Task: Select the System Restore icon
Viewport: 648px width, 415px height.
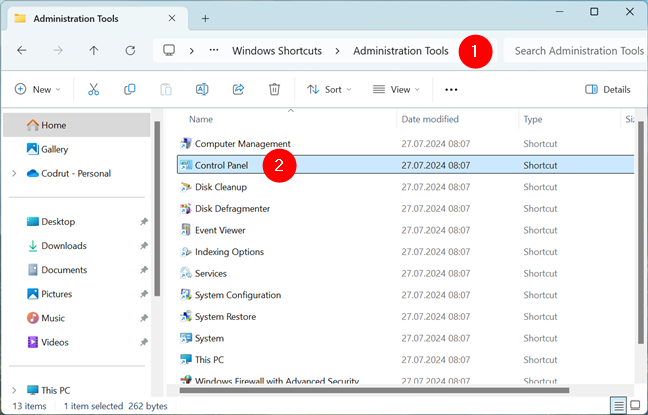Action: [186, 317]
